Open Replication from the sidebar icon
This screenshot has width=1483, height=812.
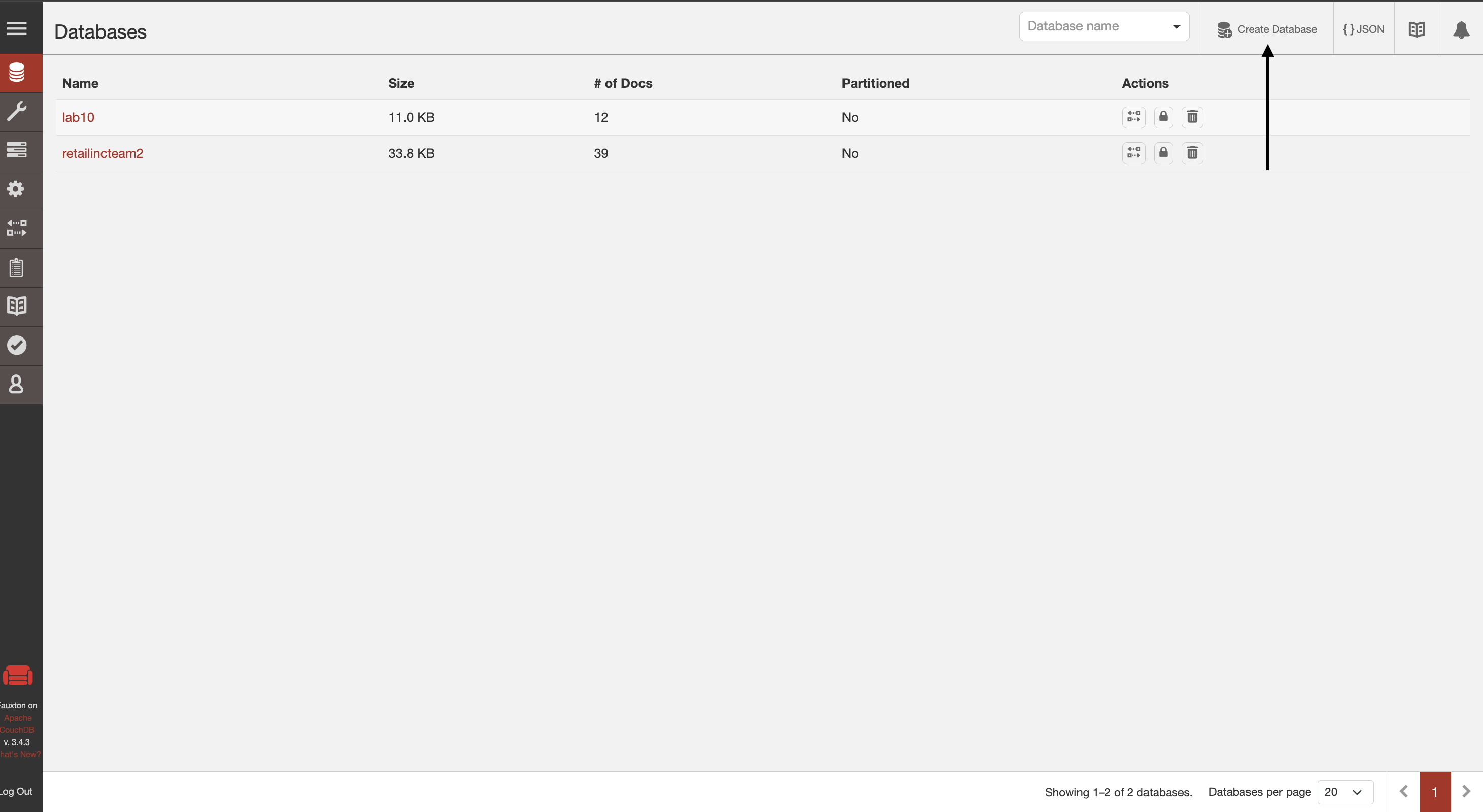click(17, 228)
